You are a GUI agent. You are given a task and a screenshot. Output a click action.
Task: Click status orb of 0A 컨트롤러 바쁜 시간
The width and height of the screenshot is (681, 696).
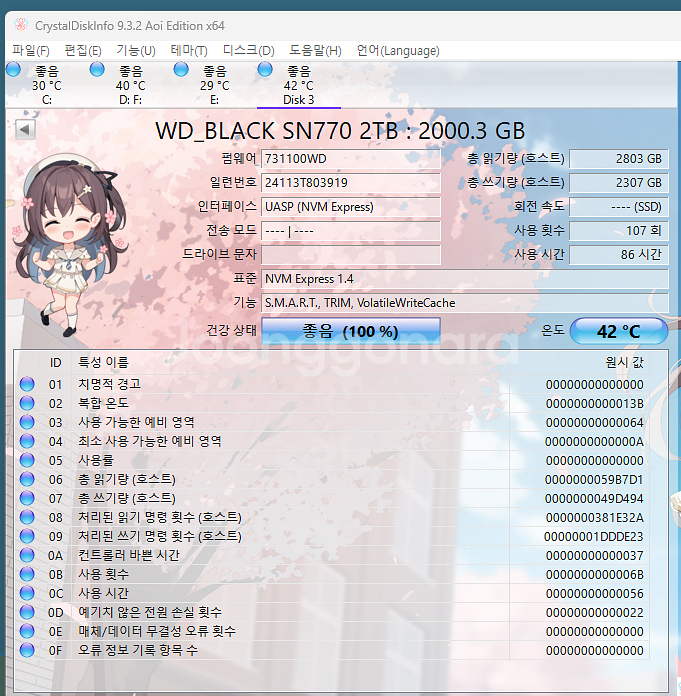(x=27, y=555)
